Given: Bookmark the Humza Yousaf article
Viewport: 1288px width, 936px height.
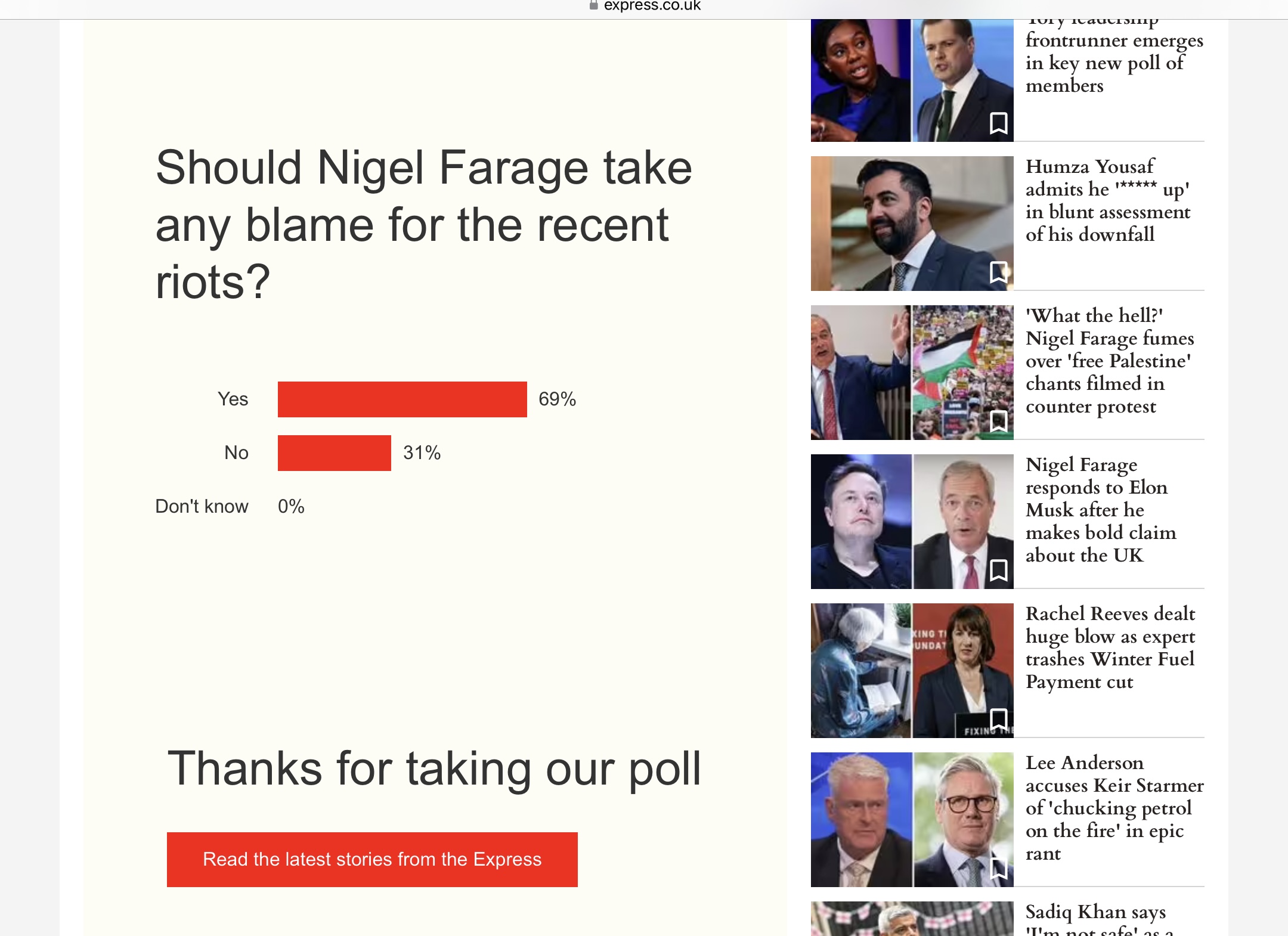Looking at the screenshot, I should (x=999, y=272).
